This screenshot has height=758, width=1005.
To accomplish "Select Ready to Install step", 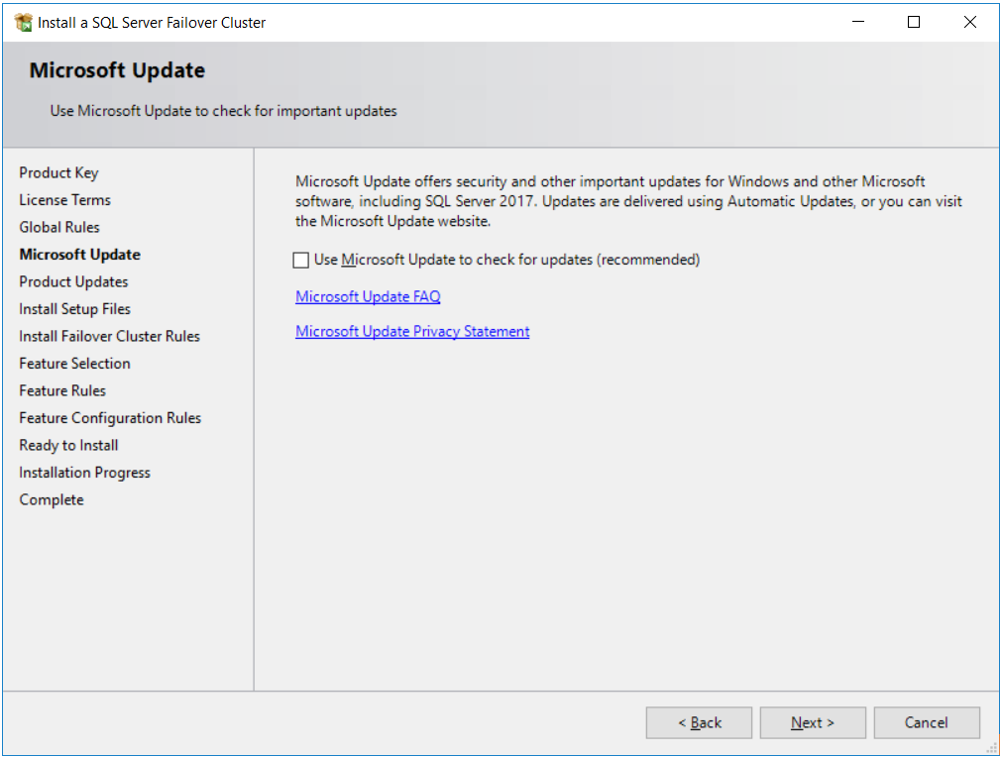I will coord(69,445).
